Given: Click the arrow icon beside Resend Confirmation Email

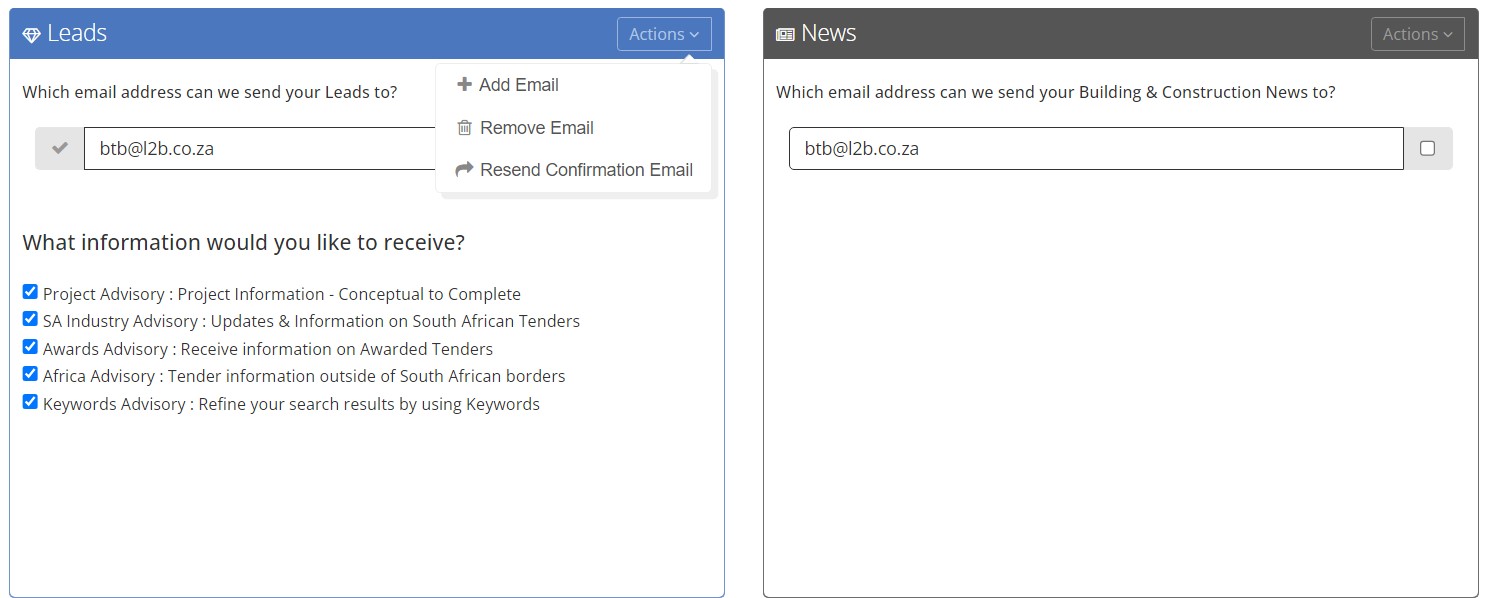Looking at the screenshot, I should pos(464,170).
